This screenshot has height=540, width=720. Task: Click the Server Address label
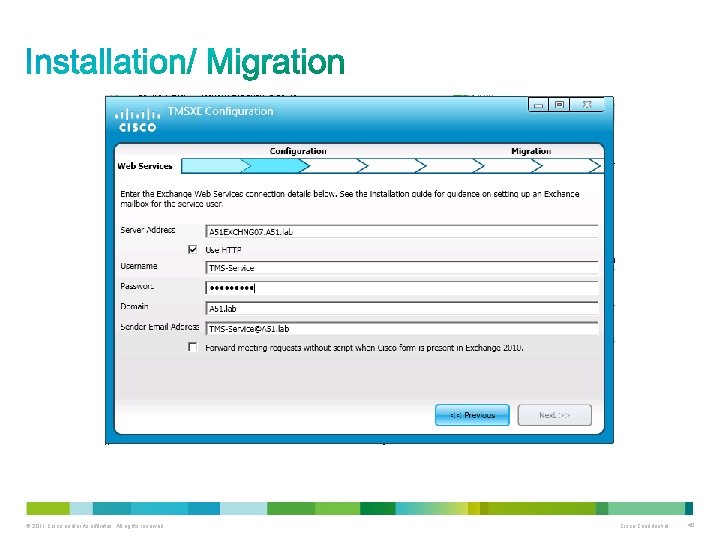pos(147,230)
